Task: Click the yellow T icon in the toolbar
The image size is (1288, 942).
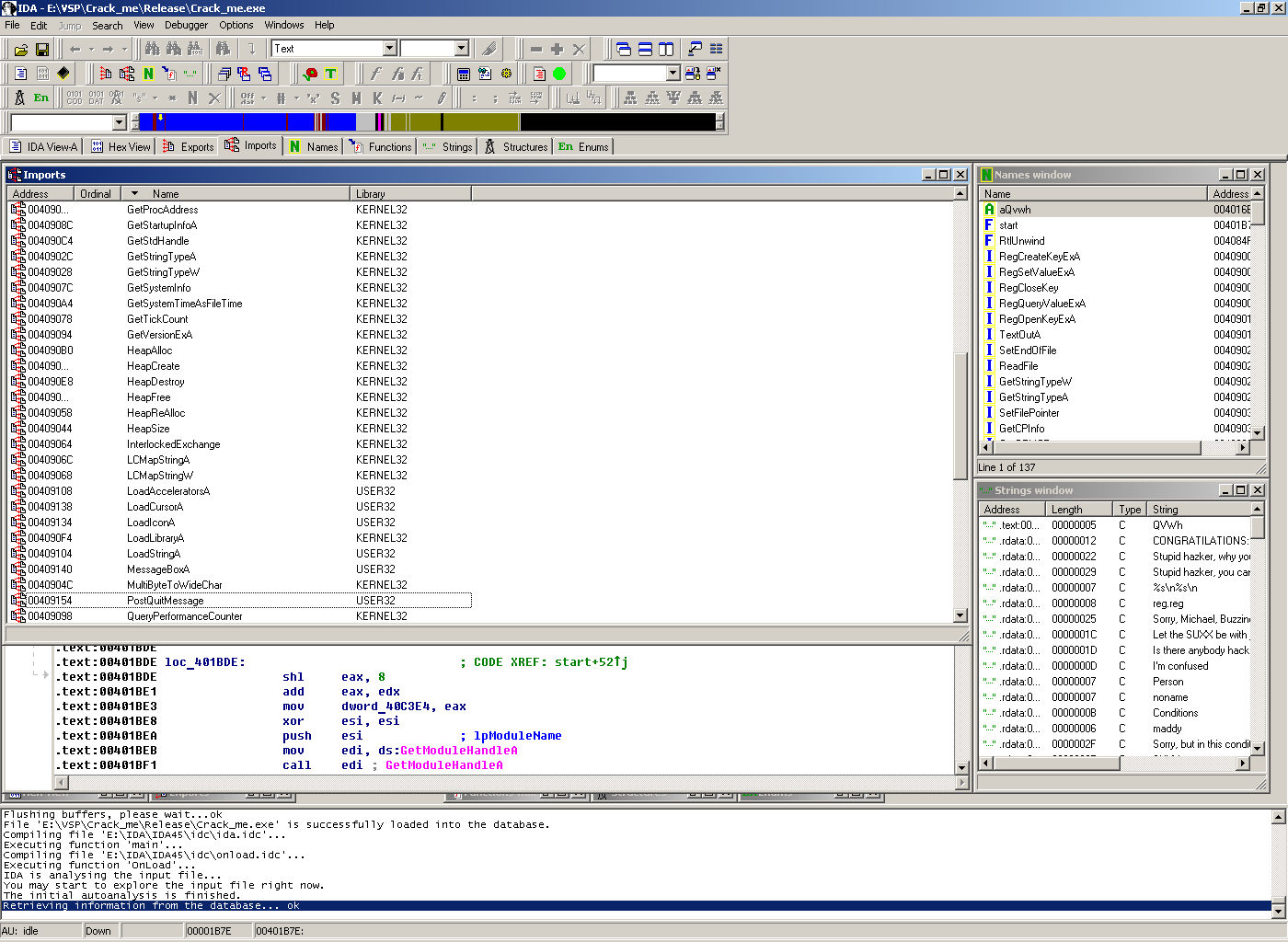Action: click(331, 75)
